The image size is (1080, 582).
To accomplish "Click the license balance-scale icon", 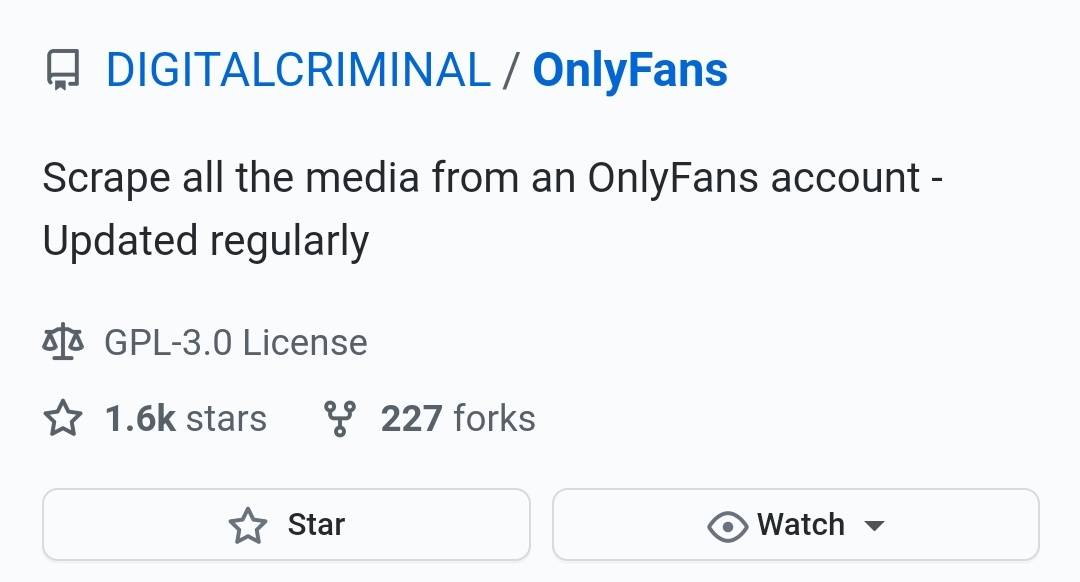I will point(63,343).
